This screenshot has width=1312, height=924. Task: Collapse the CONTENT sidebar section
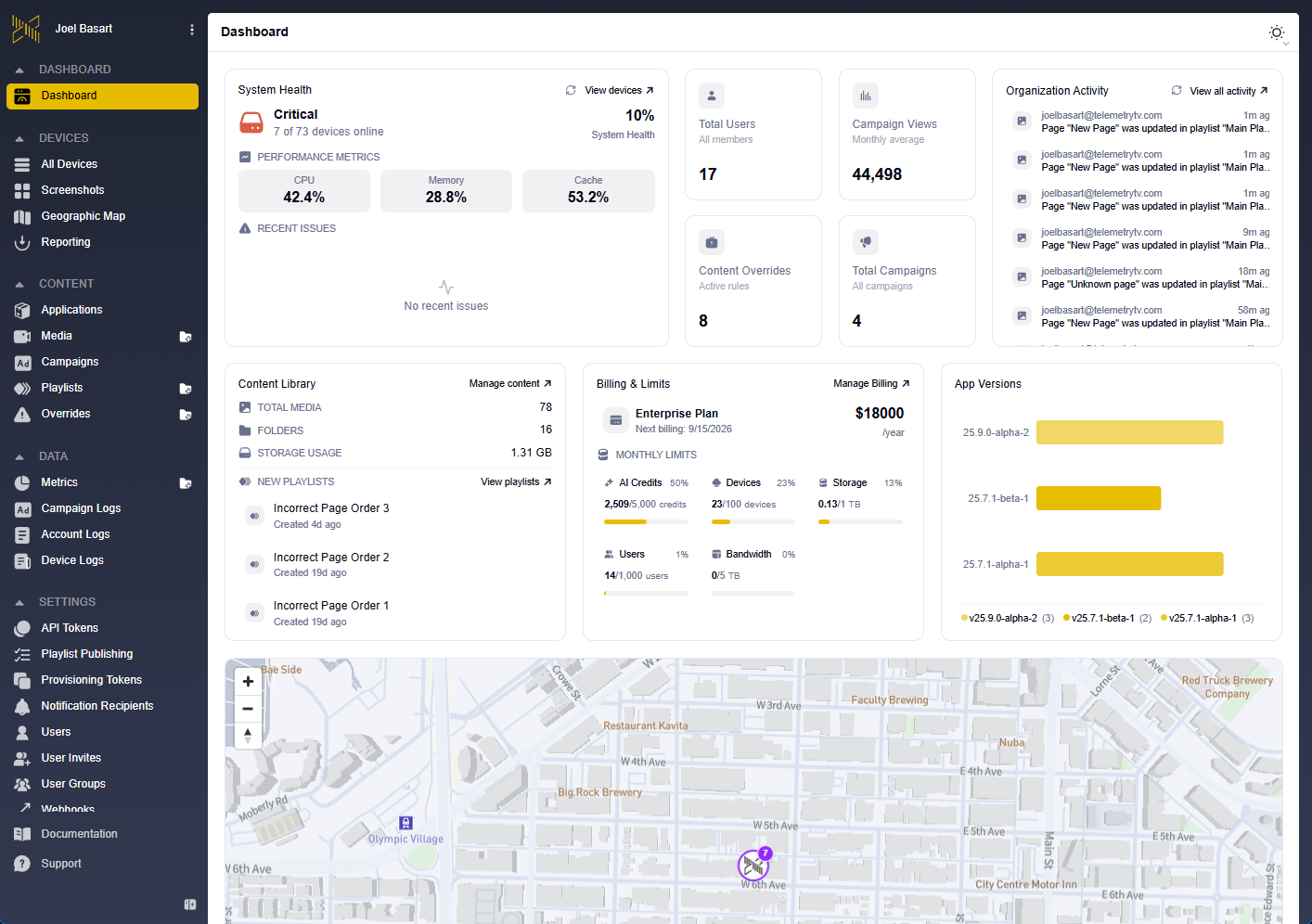click(x=19, y=284)
